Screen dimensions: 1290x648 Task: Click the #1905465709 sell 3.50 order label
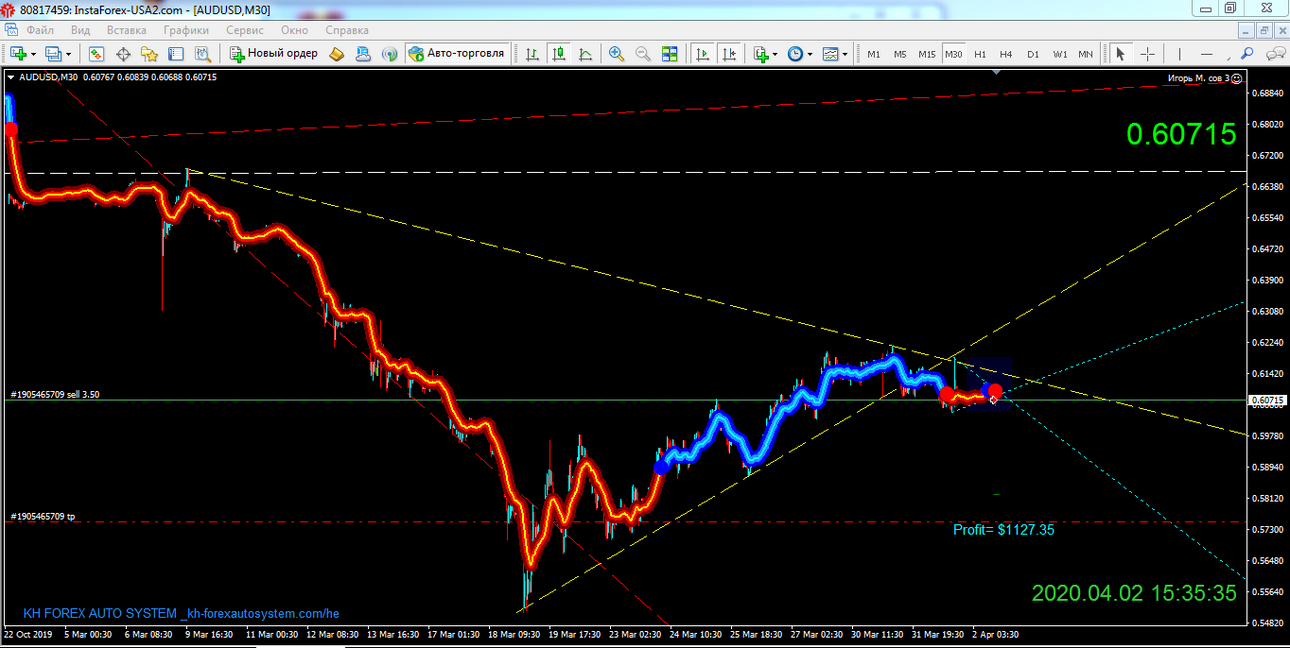point(55,394)
